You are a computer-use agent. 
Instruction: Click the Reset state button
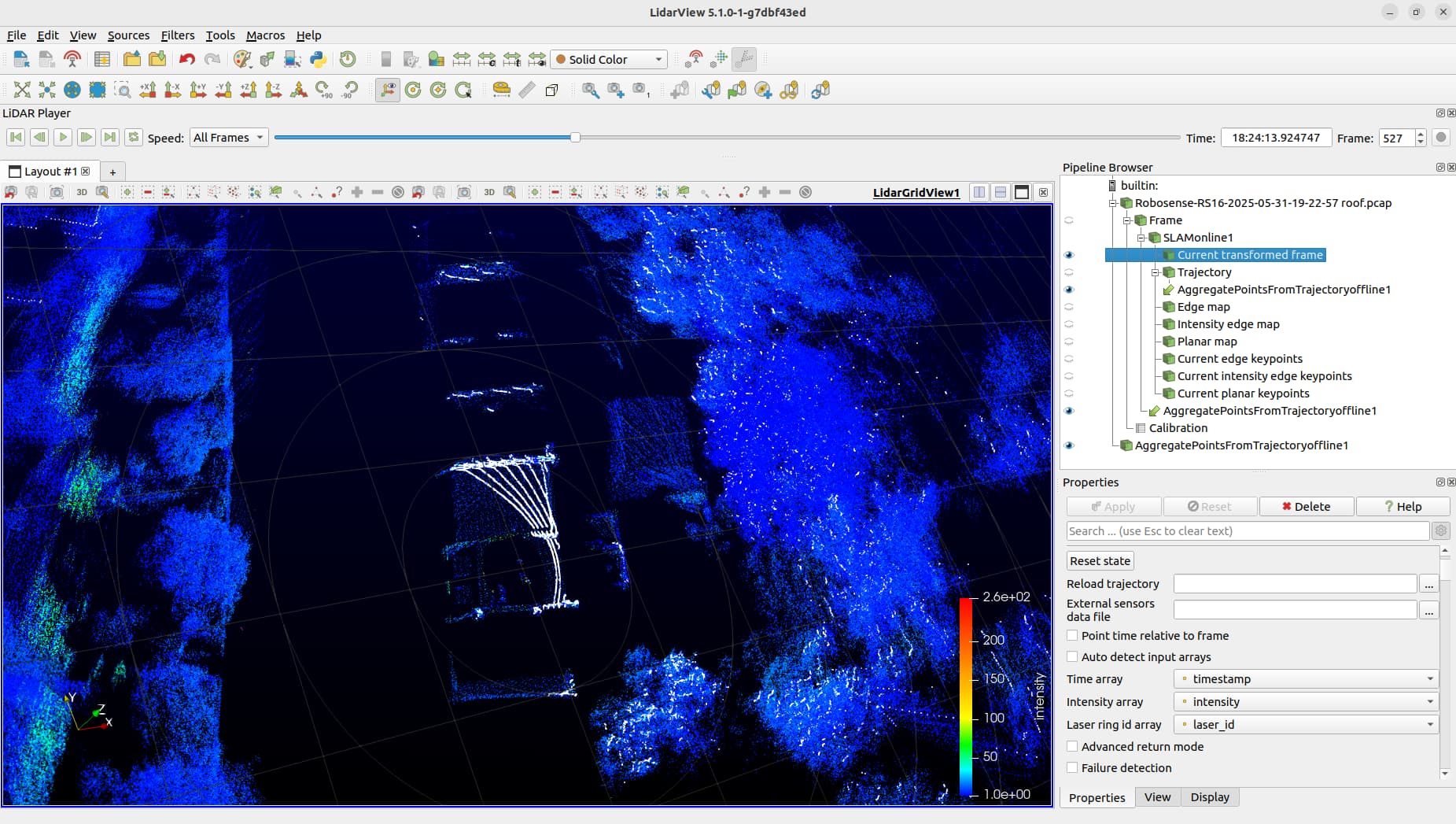1100,561
